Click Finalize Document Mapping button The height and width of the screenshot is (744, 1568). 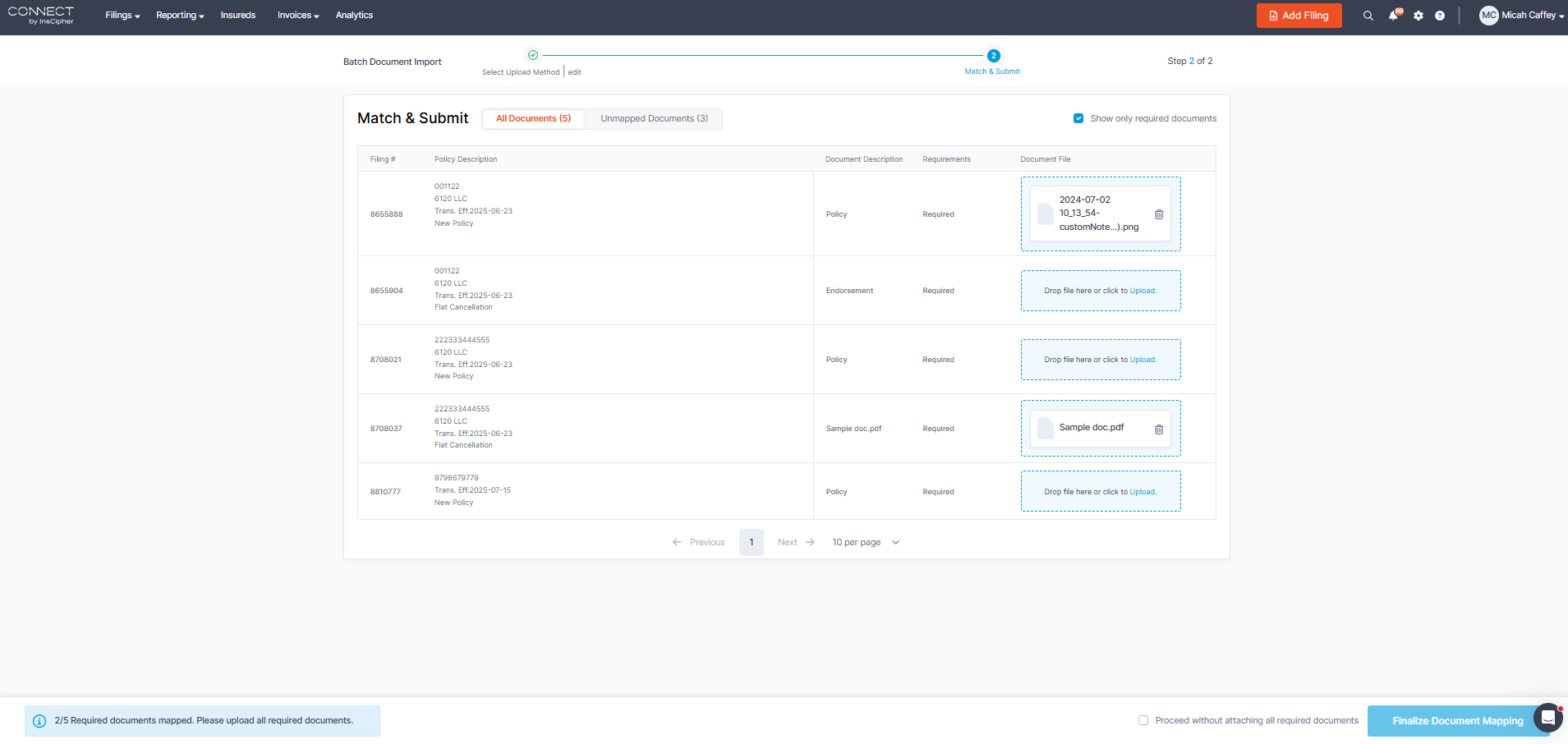click(1458, 721)
